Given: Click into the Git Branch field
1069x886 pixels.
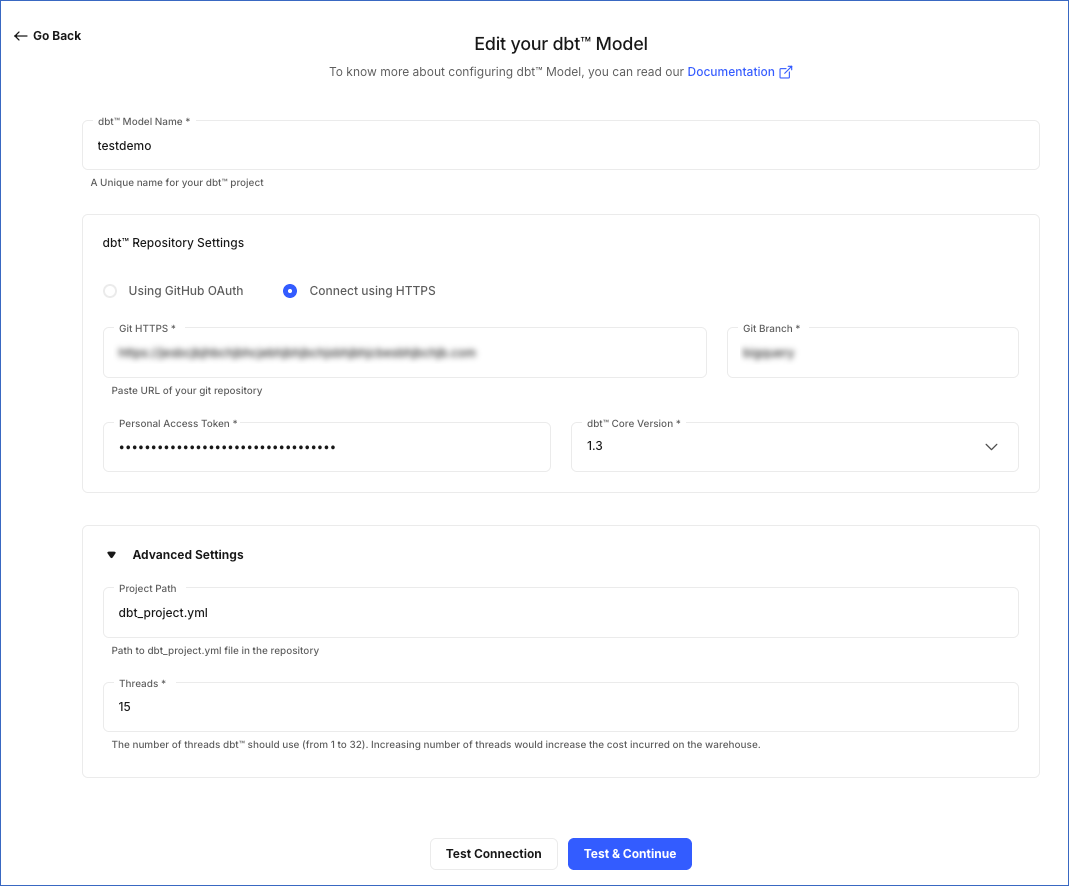Looking at the screenshot, I should [873, 353].
